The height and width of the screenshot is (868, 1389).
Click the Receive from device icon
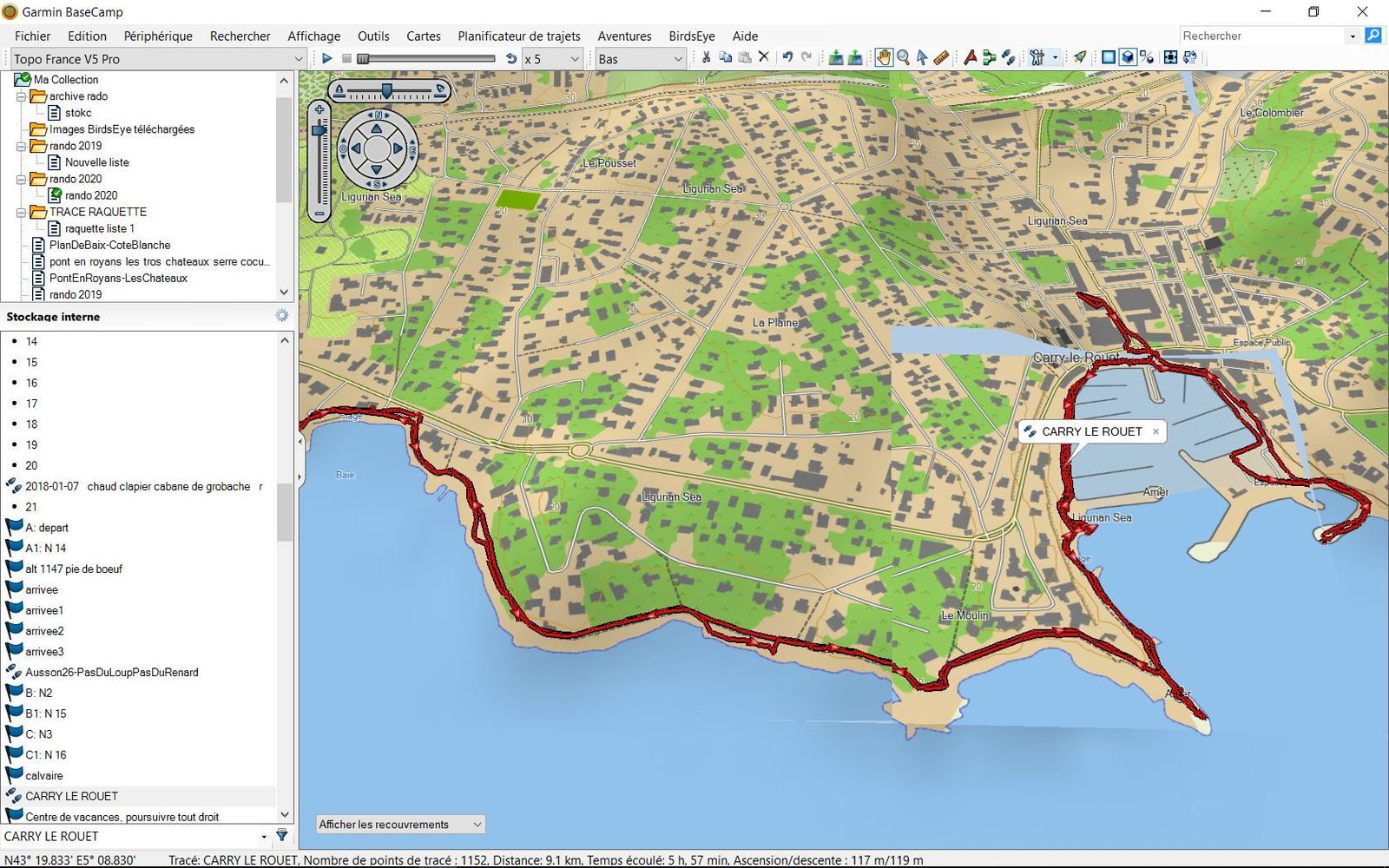coord(855,57)
